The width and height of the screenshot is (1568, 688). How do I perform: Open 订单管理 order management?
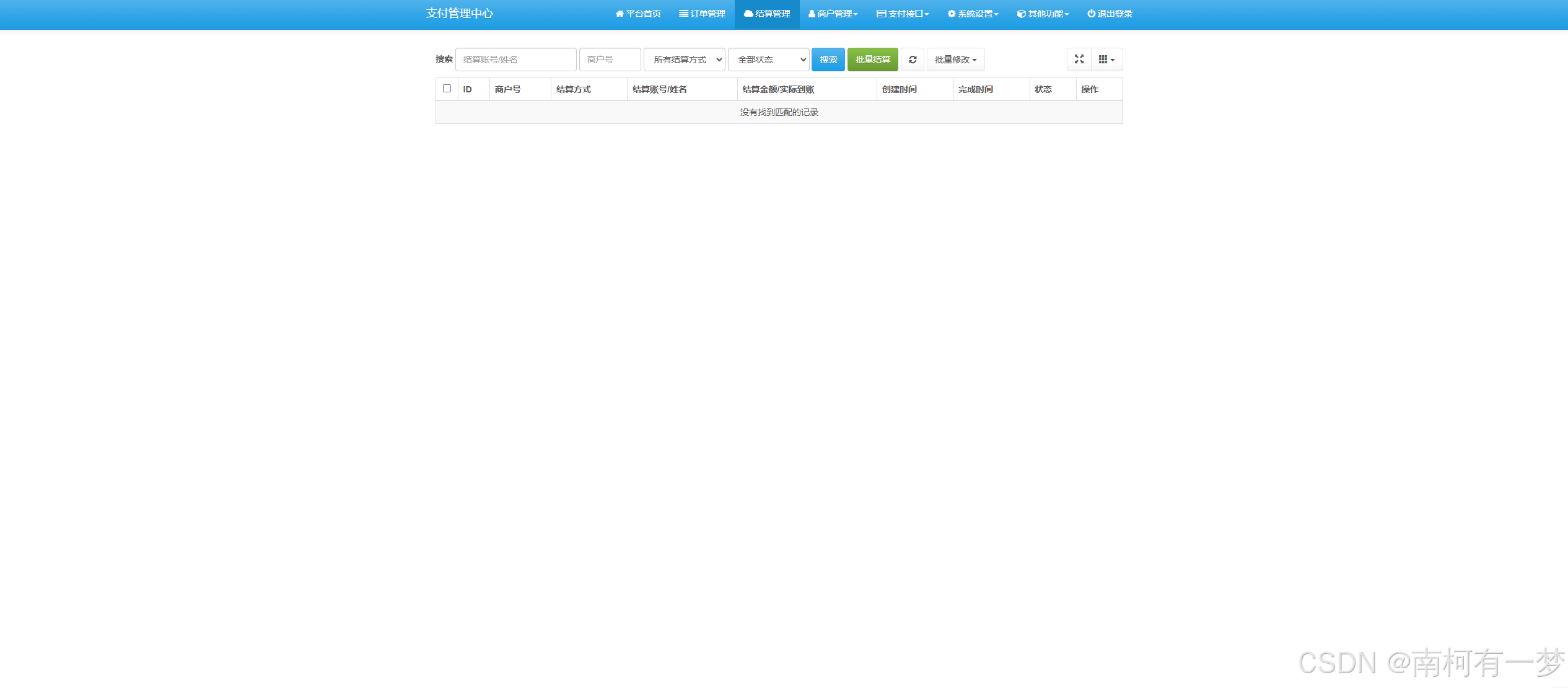click(702, 14)
